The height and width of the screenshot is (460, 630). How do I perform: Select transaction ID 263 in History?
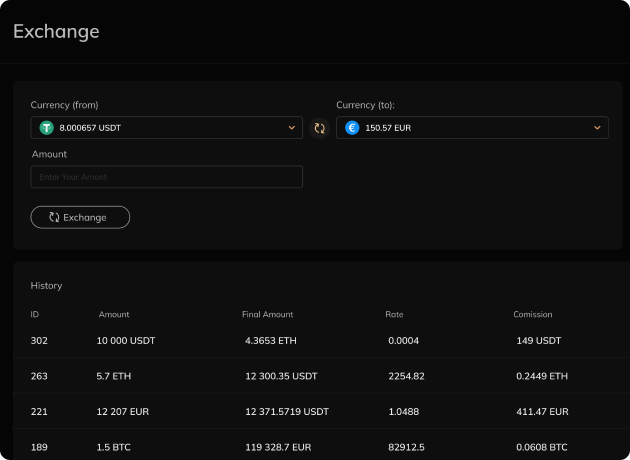click(x=39, y=376)
